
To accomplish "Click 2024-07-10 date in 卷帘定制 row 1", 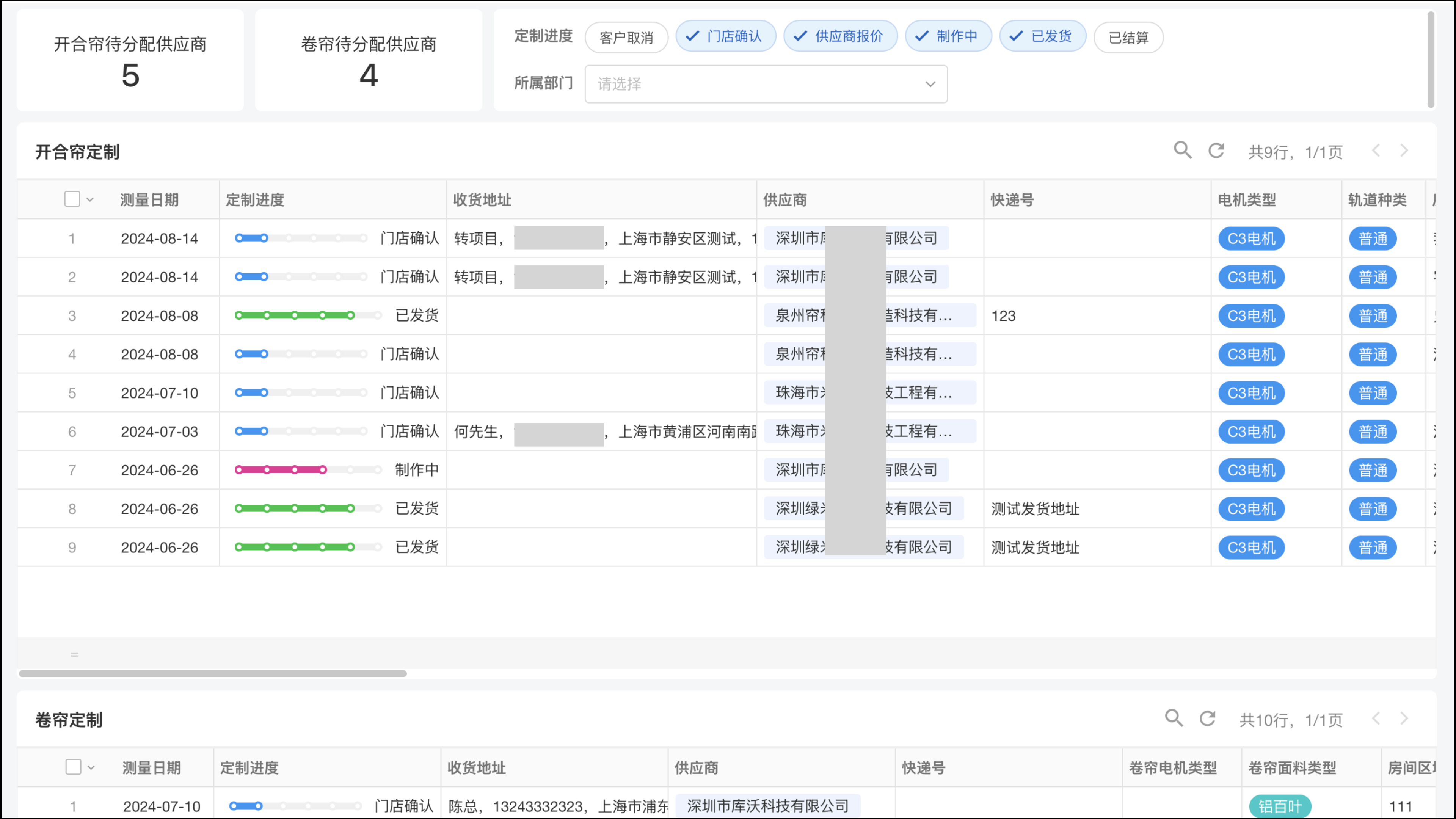I will (162, 806).
